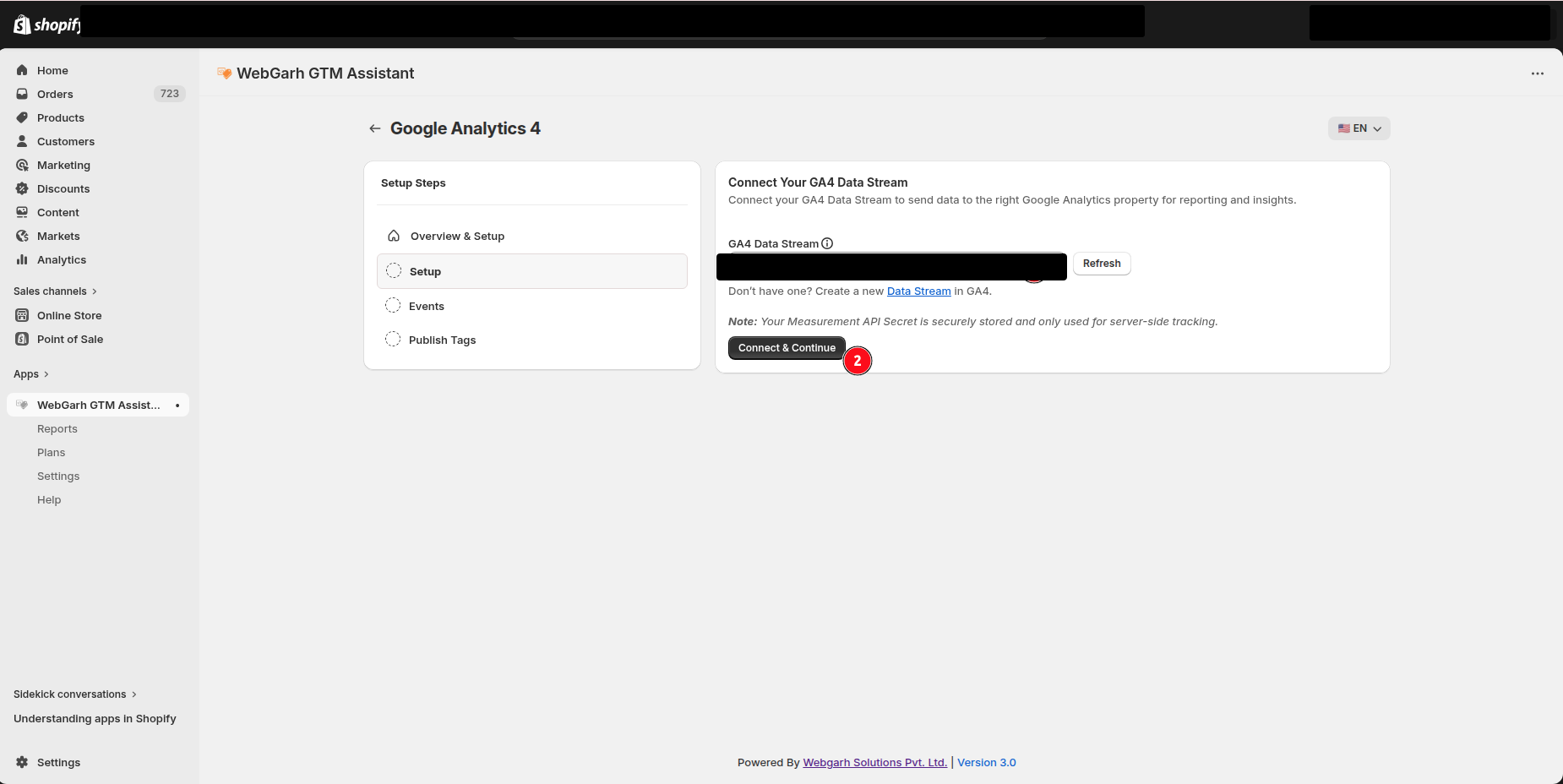Click the Point of Sale icon

point(22,339)
